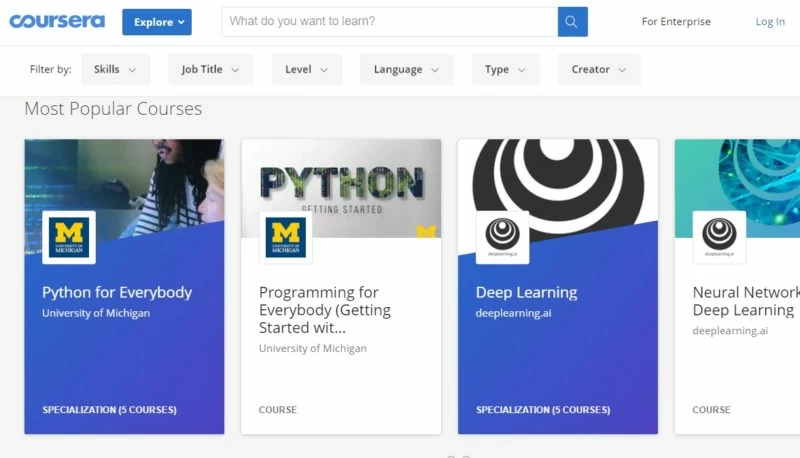
Task: Click deeplearning.ai logo on Neural Networks card
Action: [x=719, y=237]
